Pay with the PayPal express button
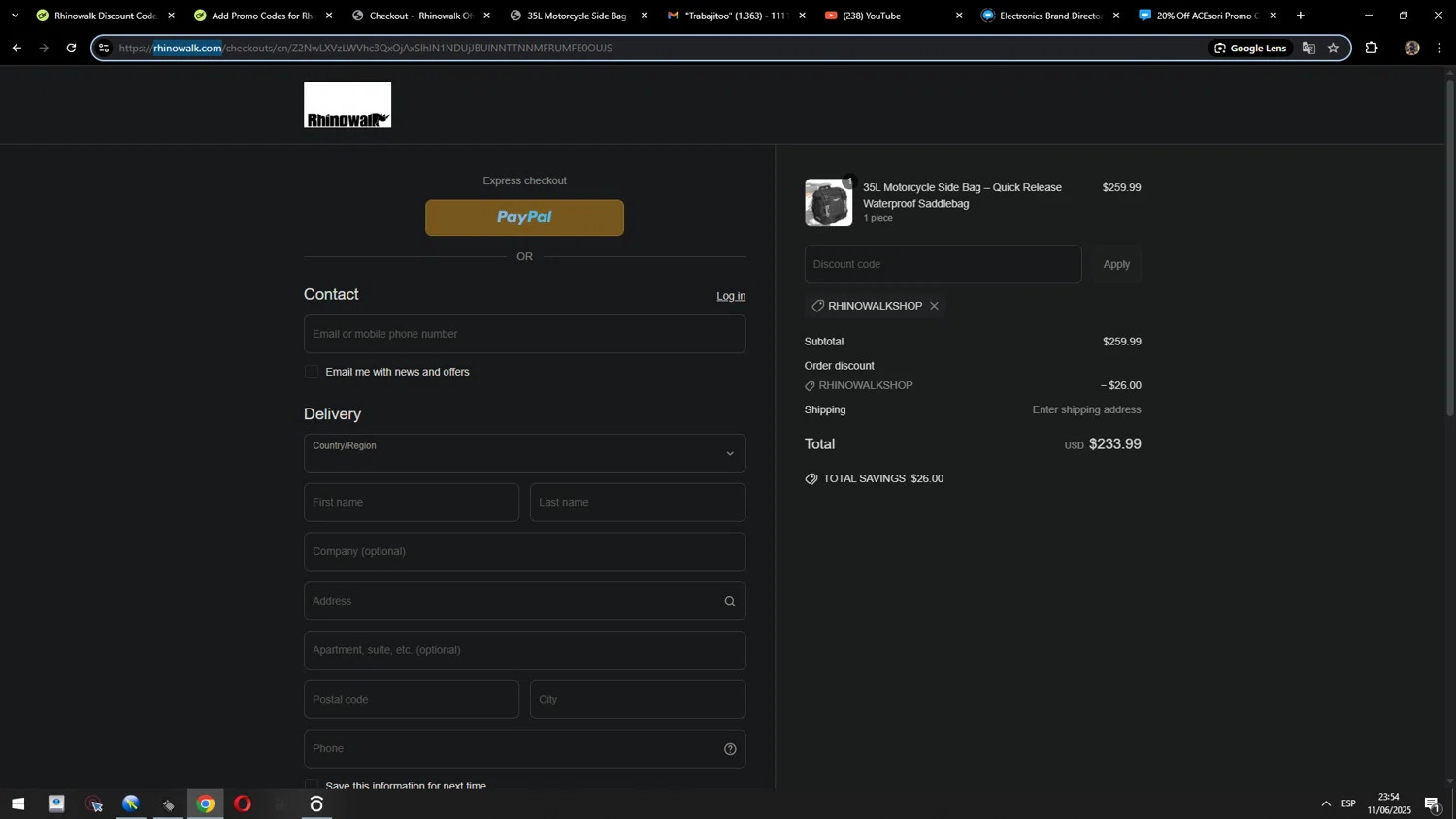 click(x=524, y=217)
